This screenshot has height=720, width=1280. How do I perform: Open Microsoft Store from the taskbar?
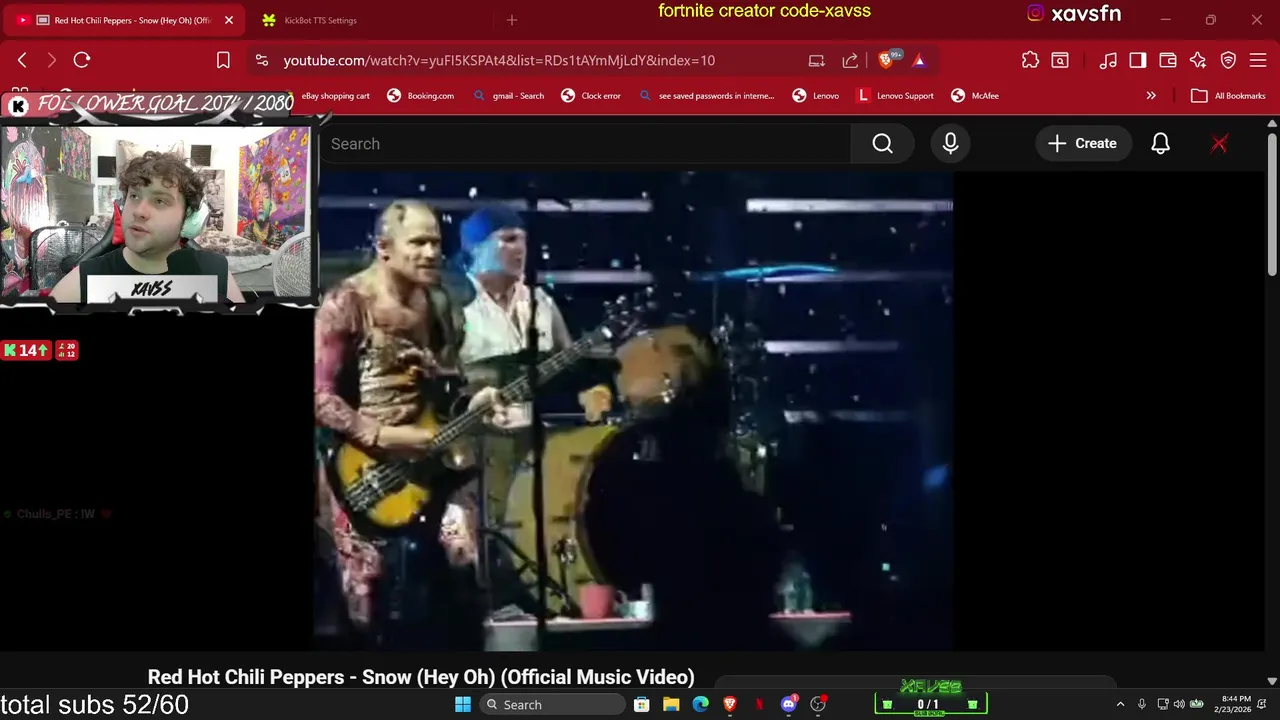pos(642,704)
